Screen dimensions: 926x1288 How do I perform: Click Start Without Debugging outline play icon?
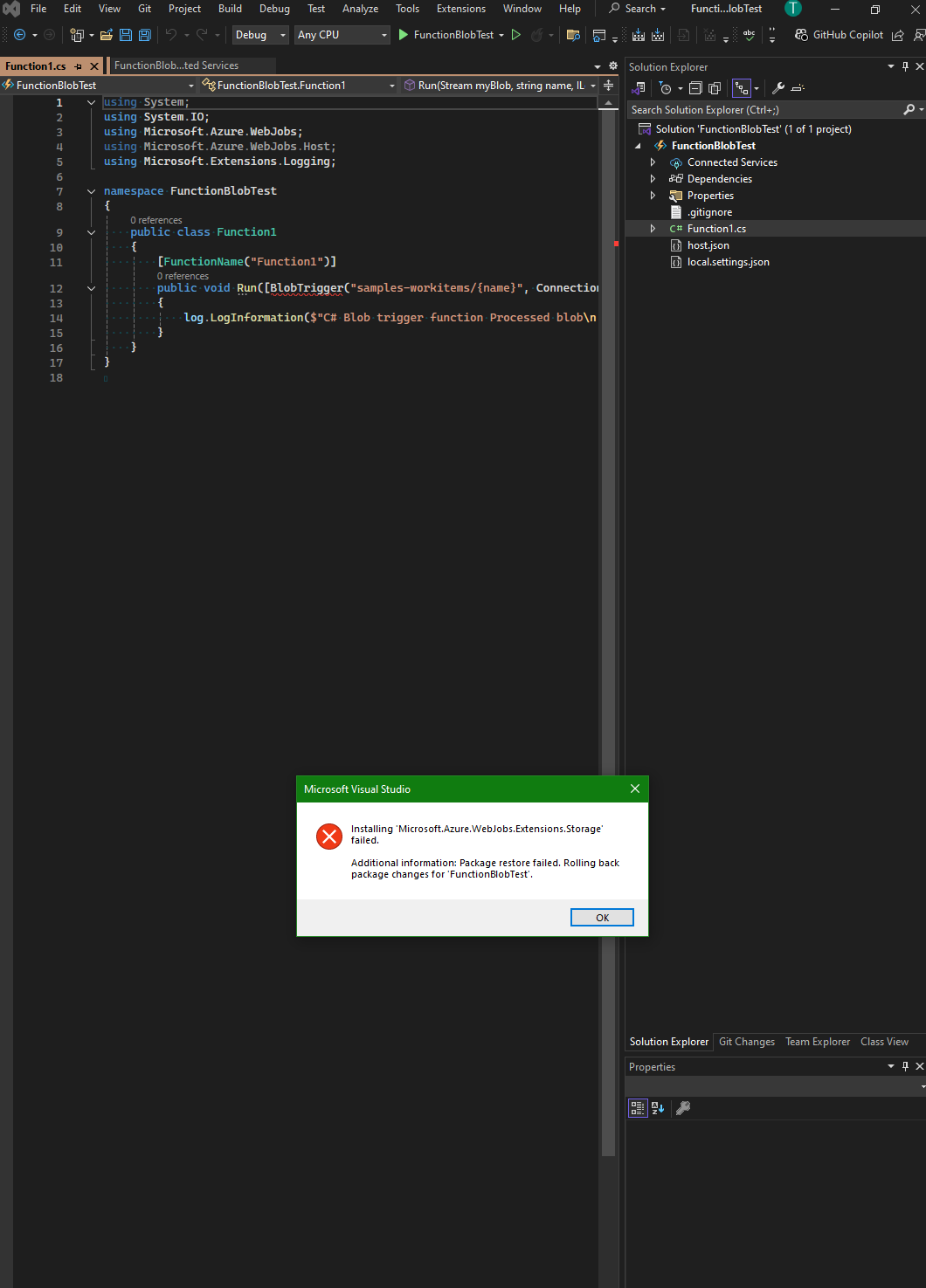[x=516, y=35]
